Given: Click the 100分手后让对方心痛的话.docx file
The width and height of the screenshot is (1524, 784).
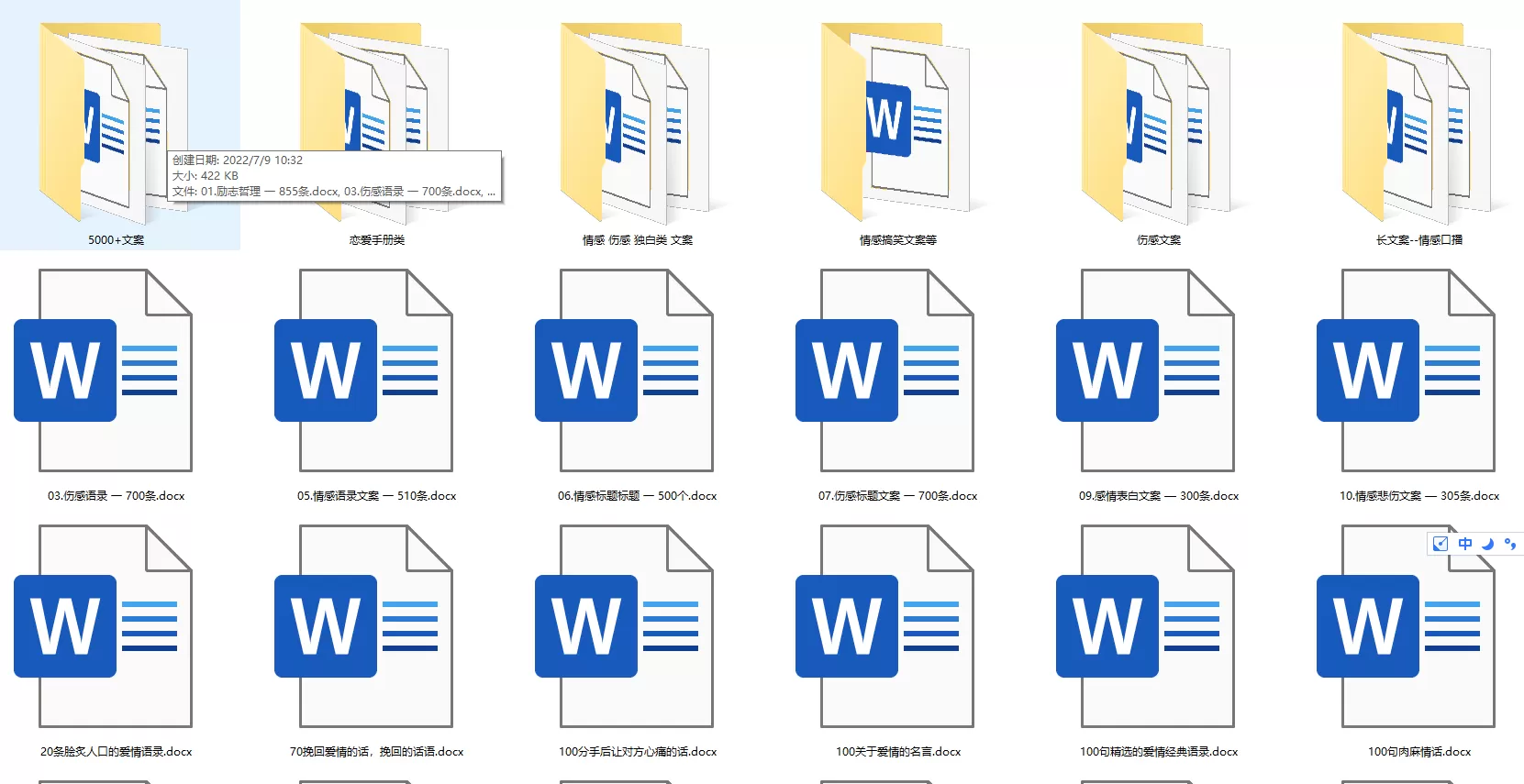Looking at the screenshot, I should click(637, 627).
